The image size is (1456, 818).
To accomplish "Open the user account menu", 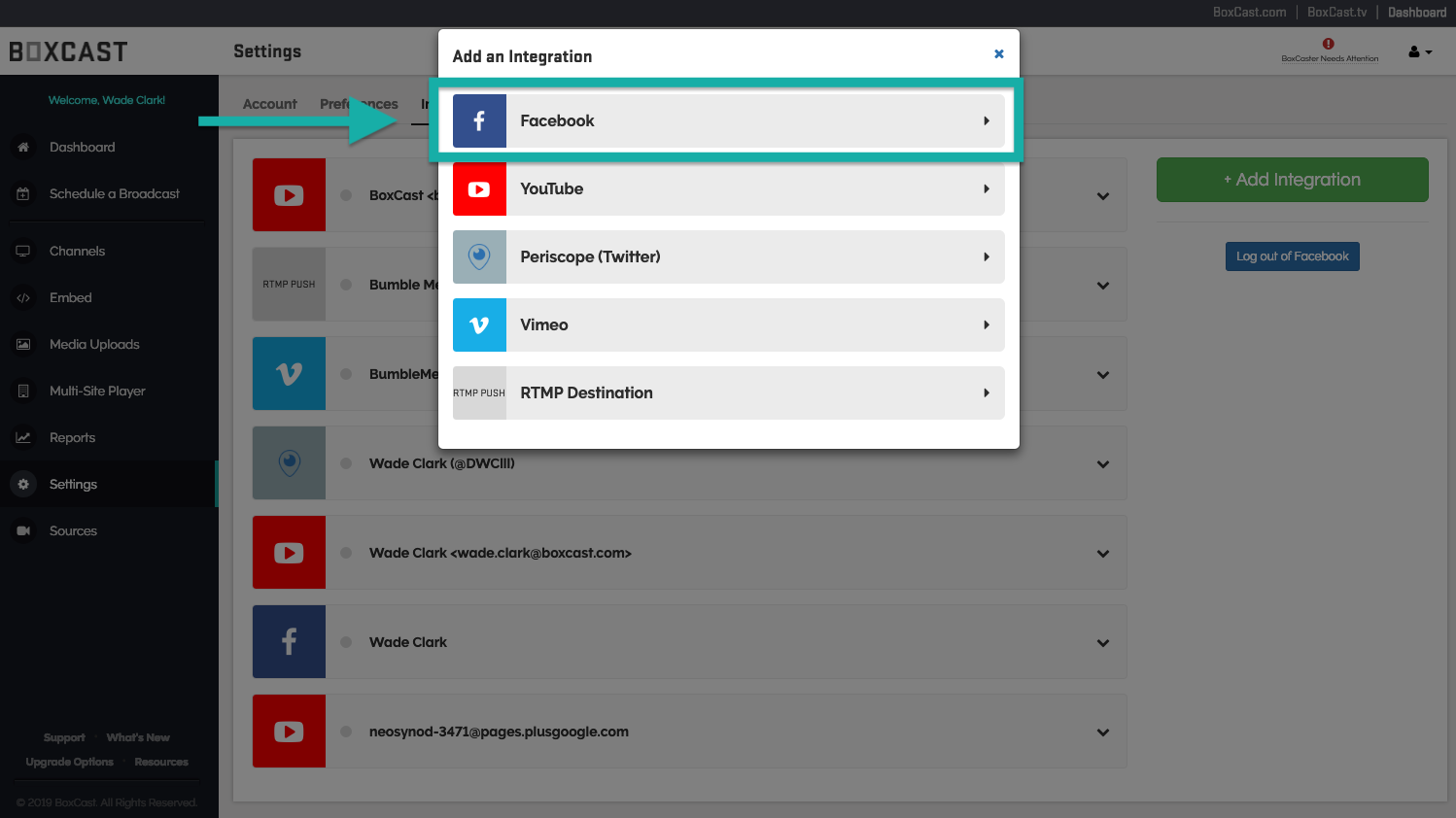I will pyautogui.click(x=1420, y=51).
